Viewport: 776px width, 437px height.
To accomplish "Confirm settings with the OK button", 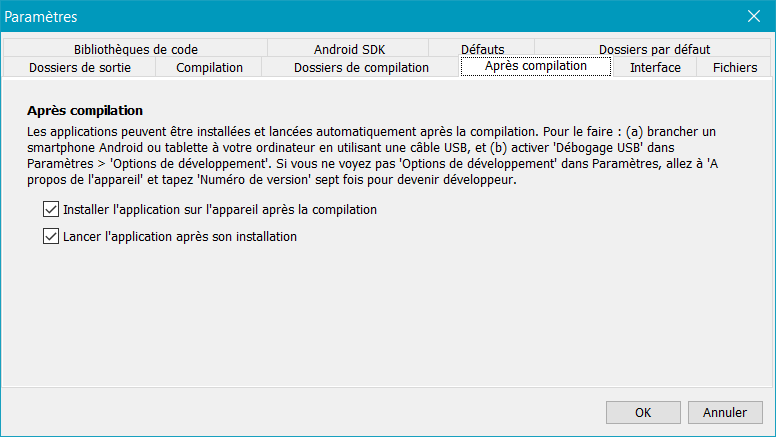I will point(643,412).
